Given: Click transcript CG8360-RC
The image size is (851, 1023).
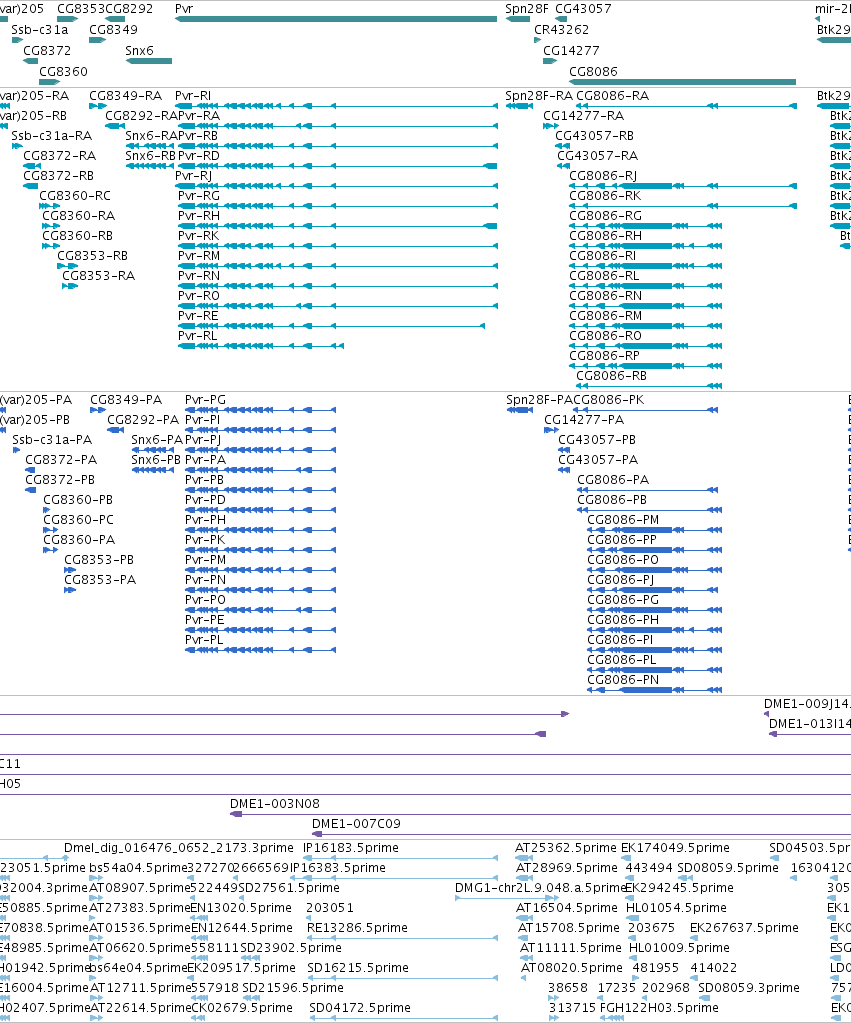Looking at the screenshot, I should (75, 196).
